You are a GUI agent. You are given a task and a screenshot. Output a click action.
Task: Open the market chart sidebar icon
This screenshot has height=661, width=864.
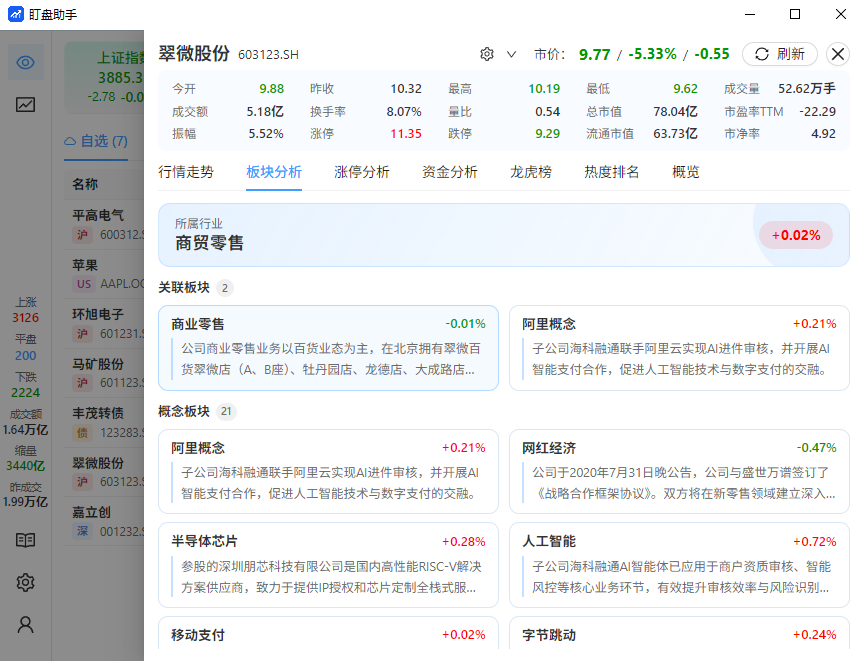pyautogui.click(x=25, y=104)
